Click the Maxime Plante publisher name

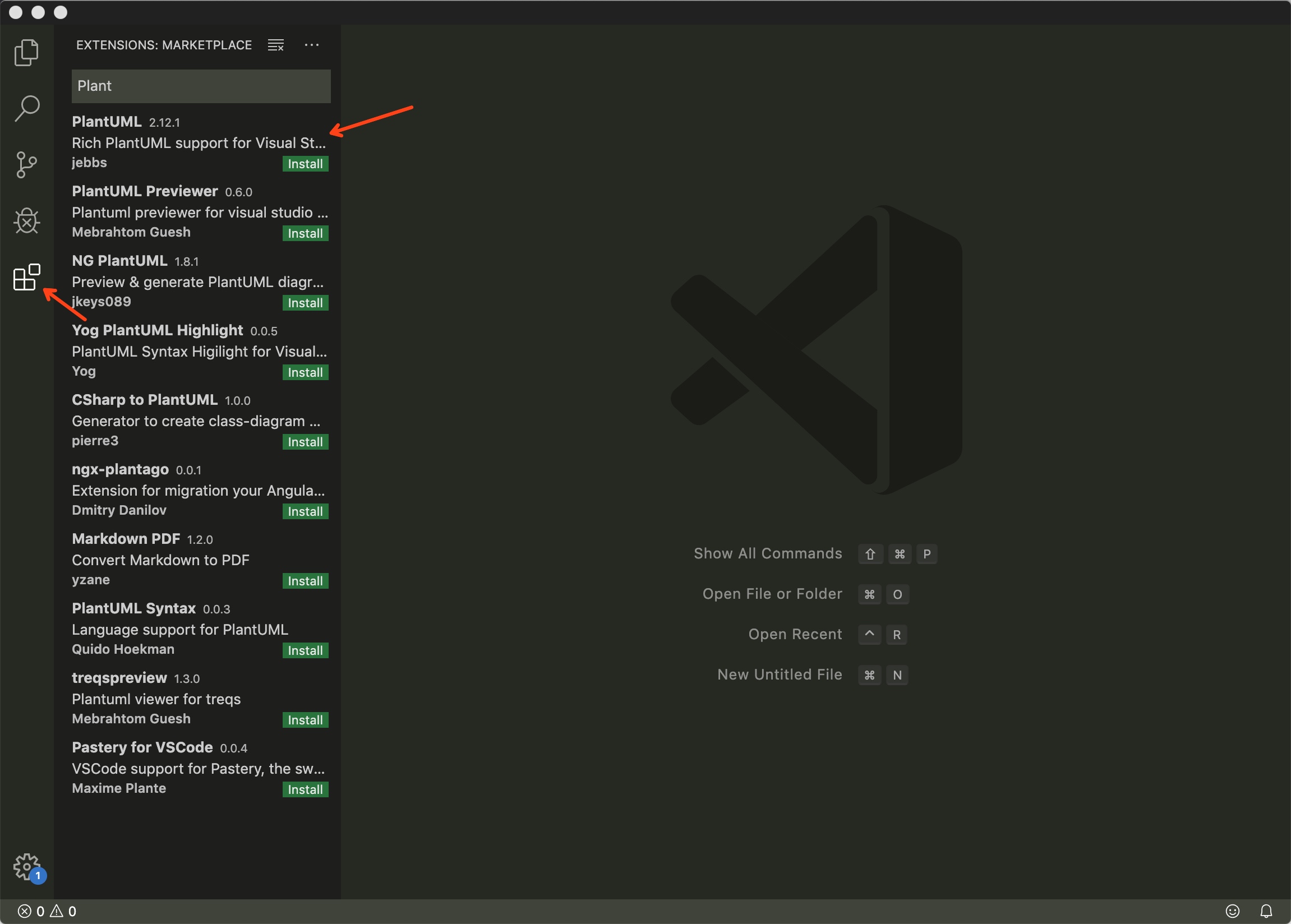tap(119, 788)
